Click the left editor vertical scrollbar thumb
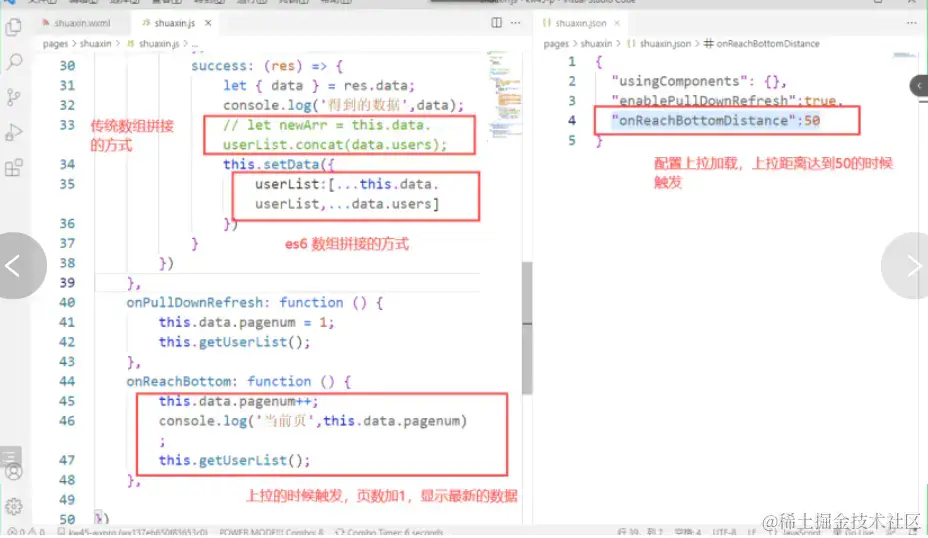Image resolution: width=928 pixels, height=538 pixels. coord(527,327)
